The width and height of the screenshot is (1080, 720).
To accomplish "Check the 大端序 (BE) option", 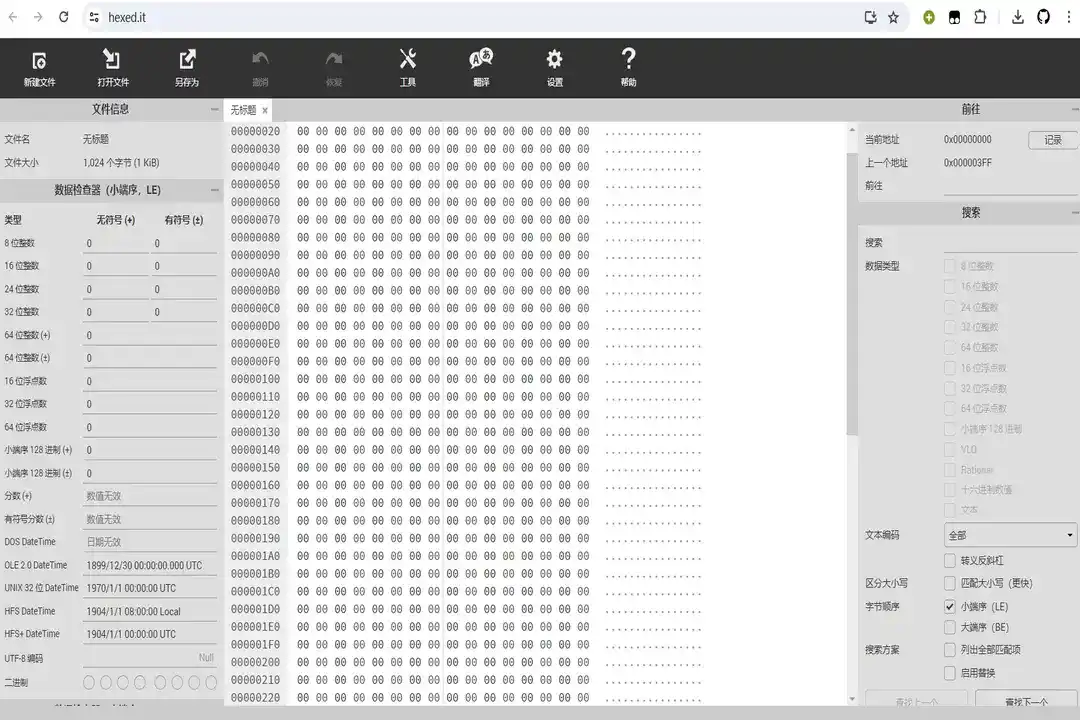I will (950, 627).
